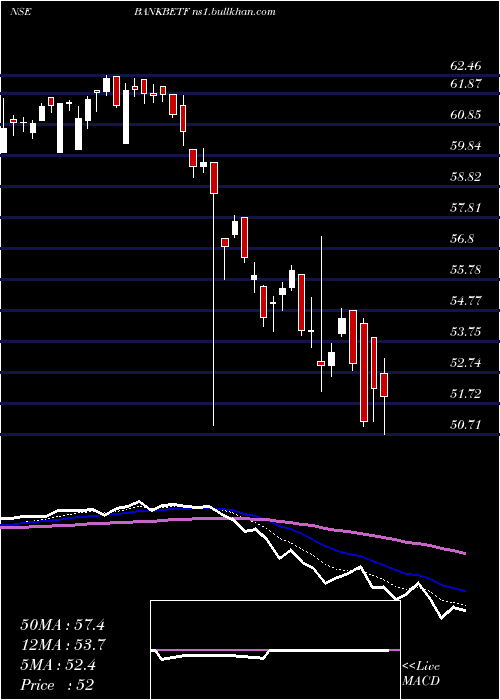Viewport: 500px width, 700px height.
Task: Click the 50MA : 57.4 reading
Action: 62,625
